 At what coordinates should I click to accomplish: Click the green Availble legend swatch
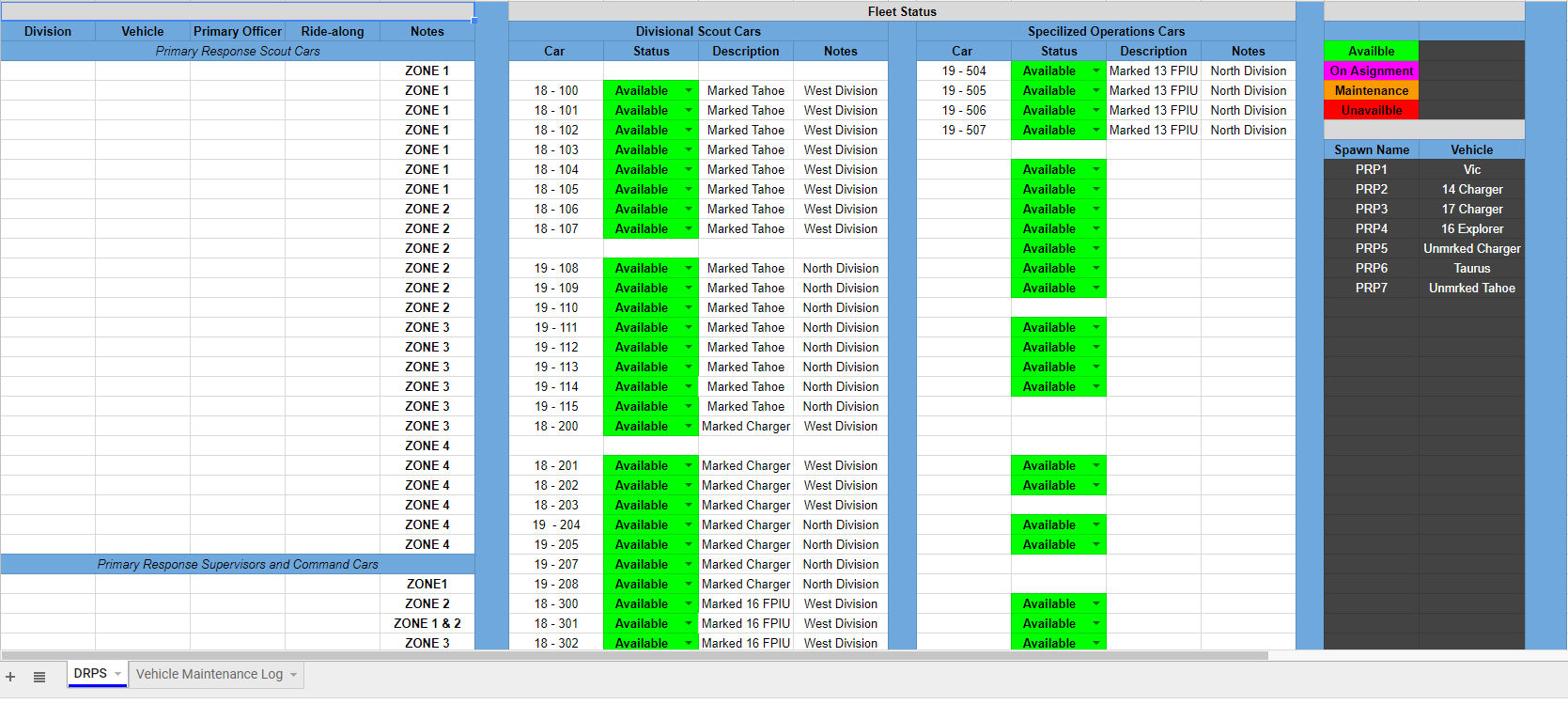pyautogui.click(x=1371, y=52)
